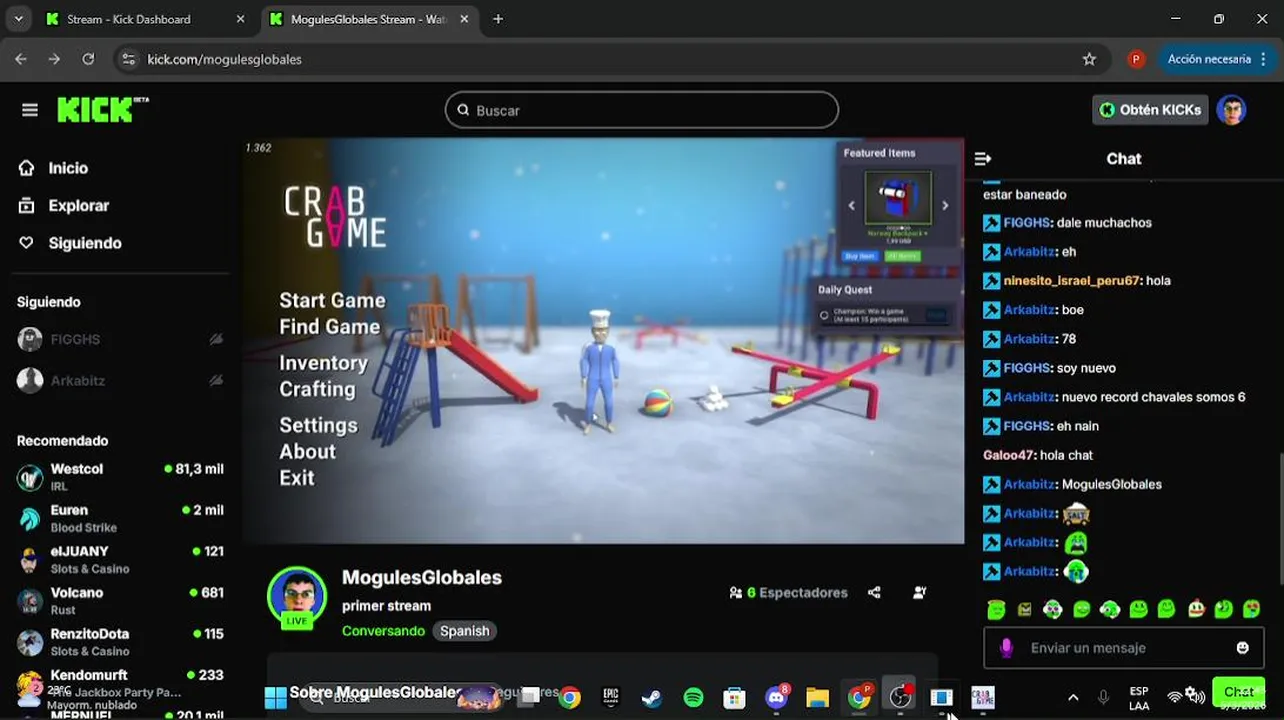The height and width of the screenshot is (720, 1284).
Task: Click Featured Items previous arrow
Action: [x=852, y=205]
